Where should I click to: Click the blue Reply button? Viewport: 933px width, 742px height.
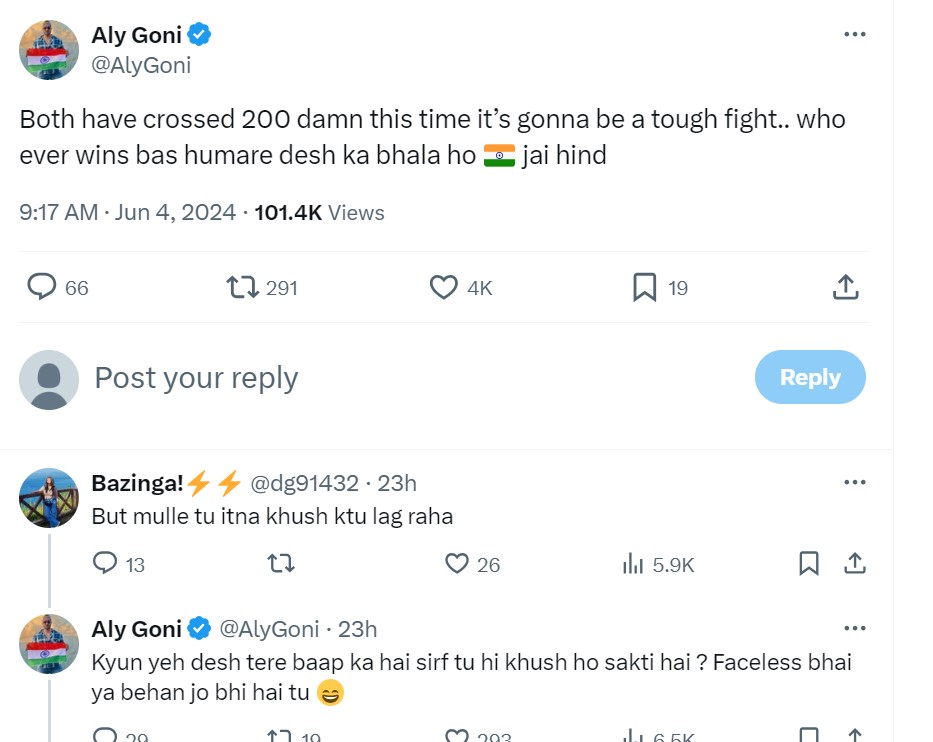pyautogui.click(x=809, y=377)
